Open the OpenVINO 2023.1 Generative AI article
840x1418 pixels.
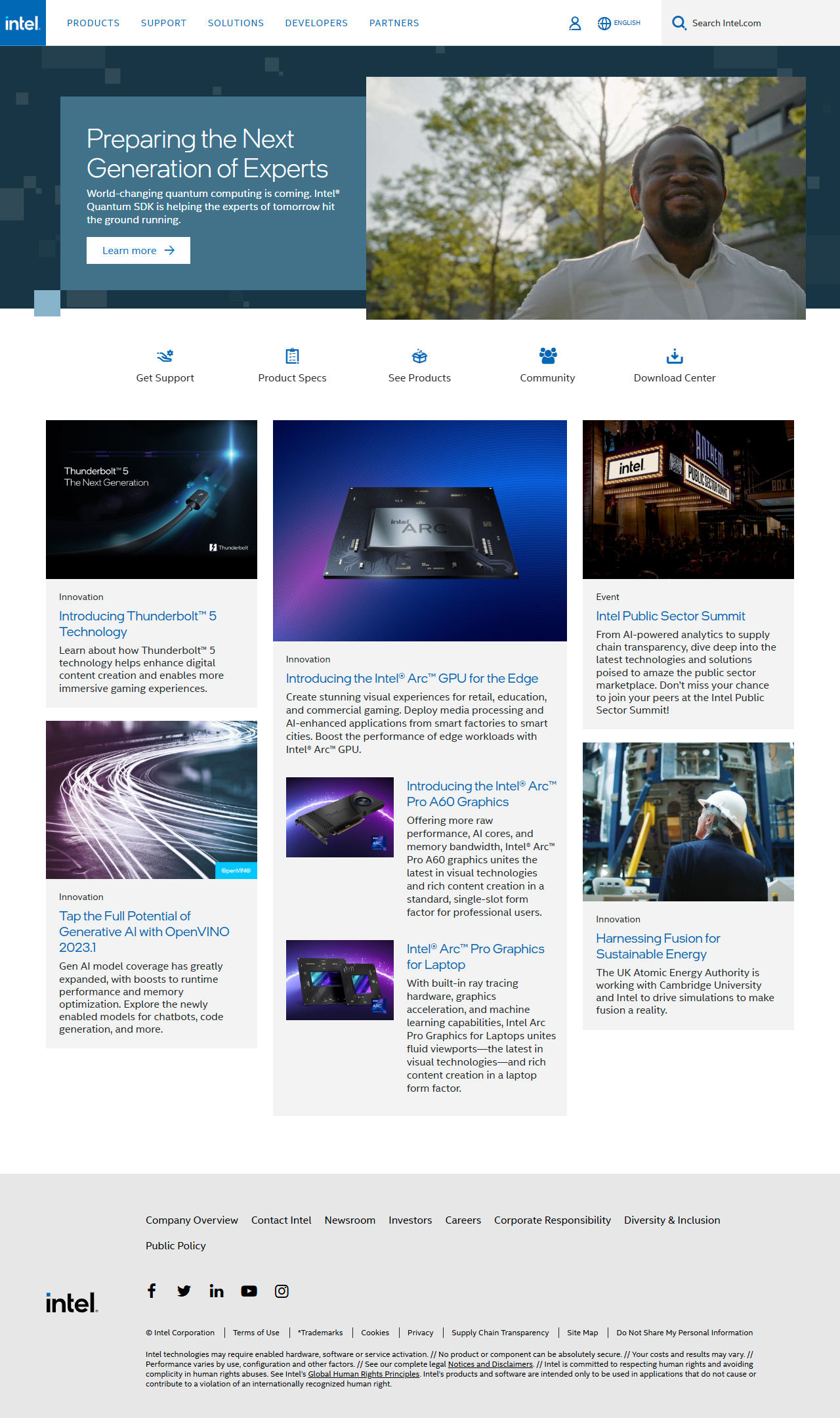144,932
